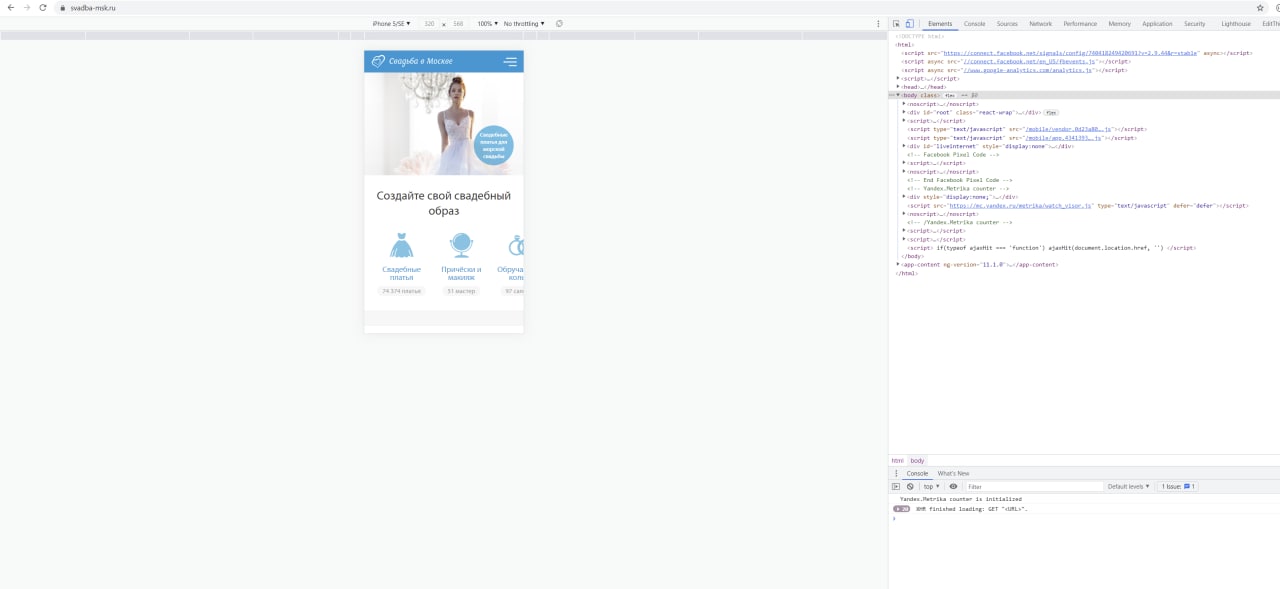
Task: Expand the div style display:none node
Action: click(904, 197)
